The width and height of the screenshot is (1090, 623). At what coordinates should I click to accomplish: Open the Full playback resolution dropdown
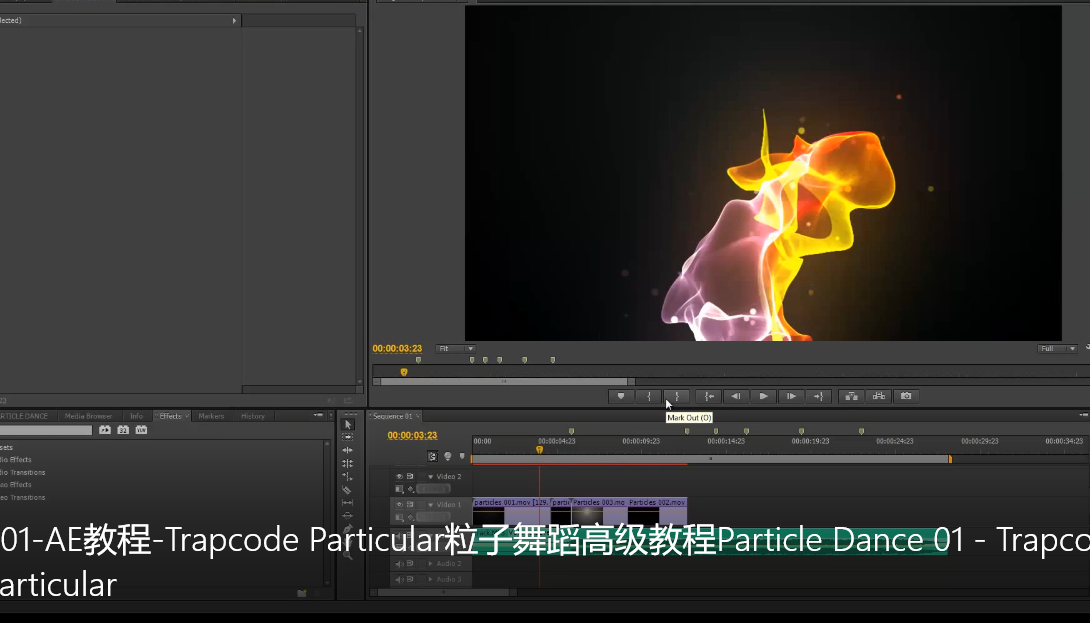[1057, 348]
